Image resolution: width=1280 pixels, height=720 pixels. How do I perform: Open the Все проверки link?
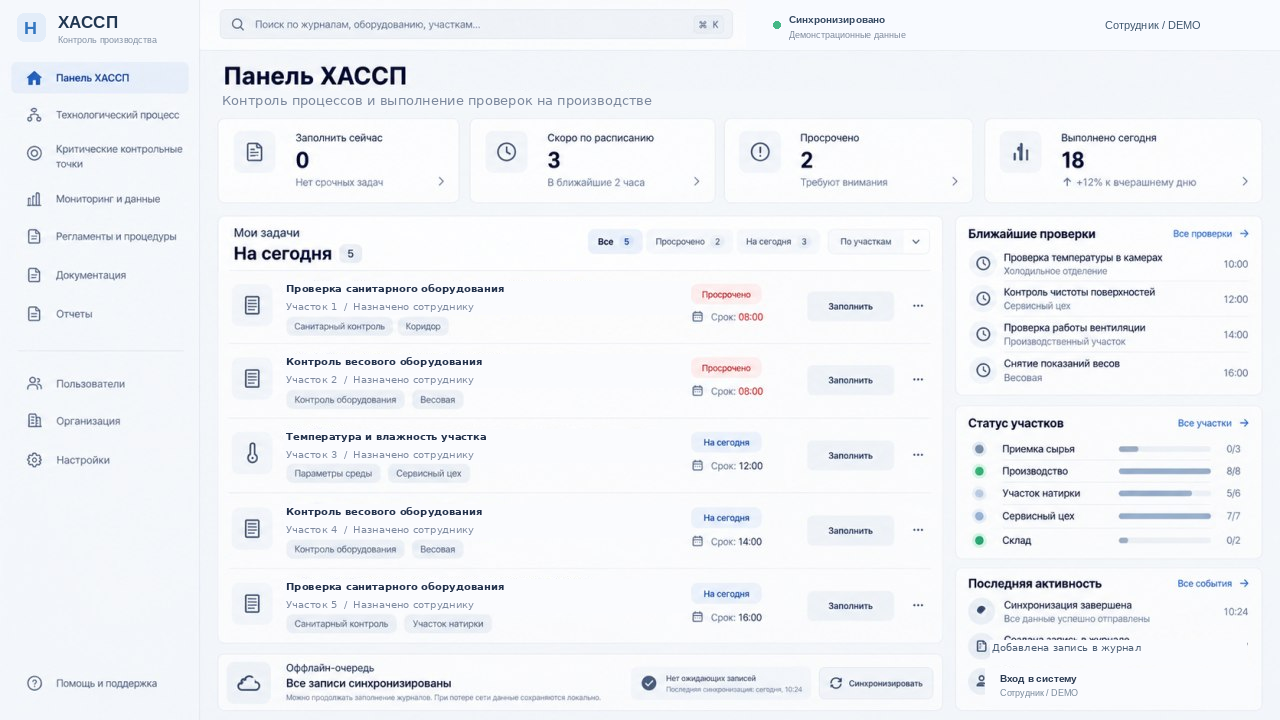click(x=1211, y=233)
